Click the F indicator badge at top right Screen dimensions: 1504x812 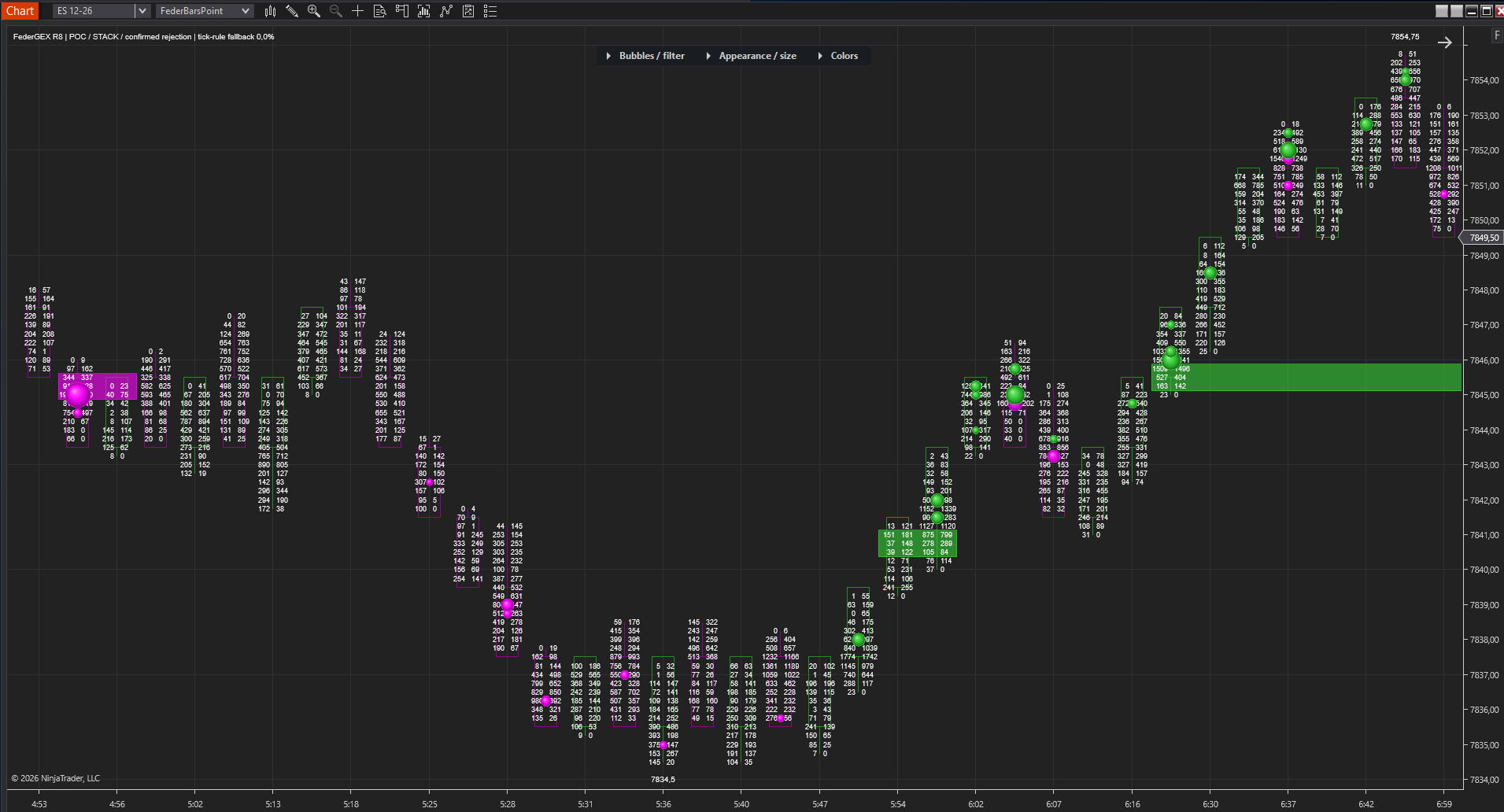coord(1497,35)
